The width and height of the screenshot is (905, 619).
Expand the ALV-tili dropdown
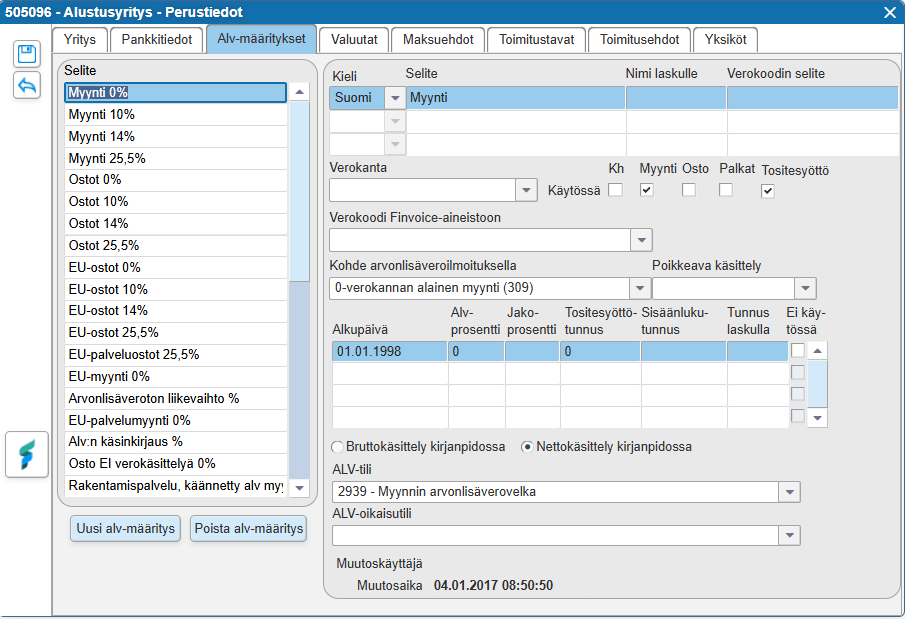789,492
